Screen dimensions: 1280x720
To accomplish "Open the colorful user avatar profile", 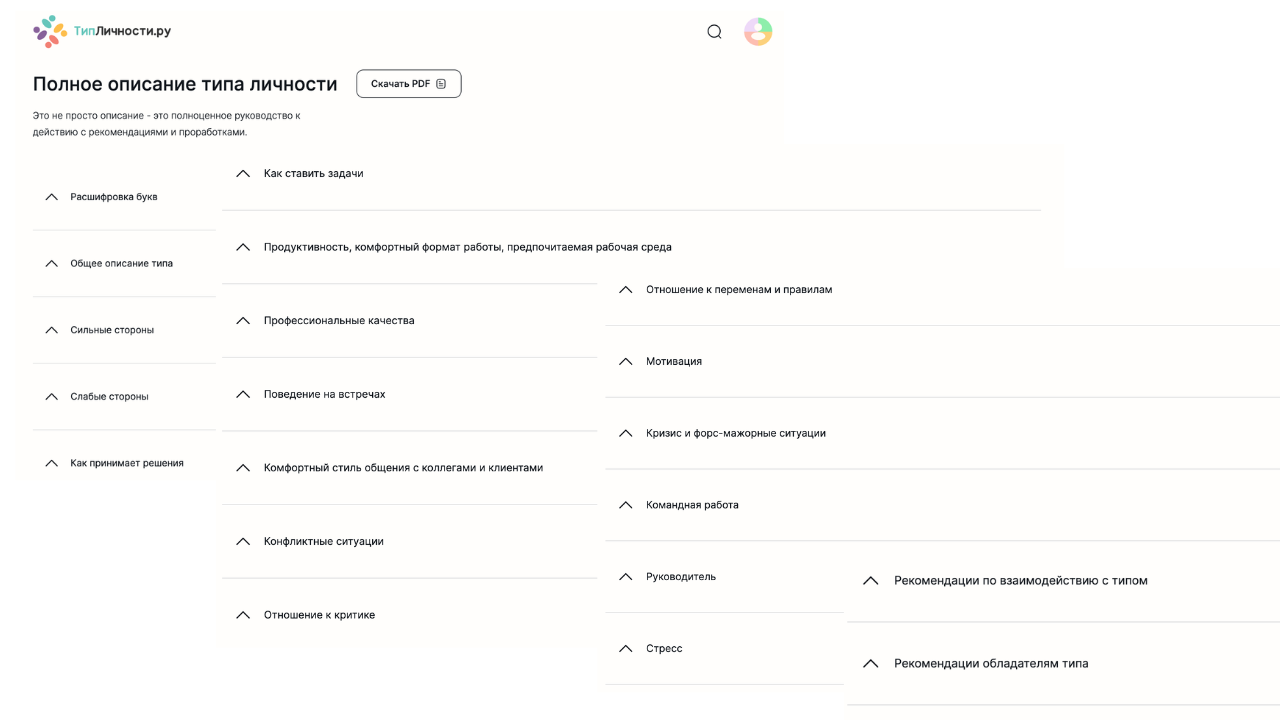I will 758,32.
